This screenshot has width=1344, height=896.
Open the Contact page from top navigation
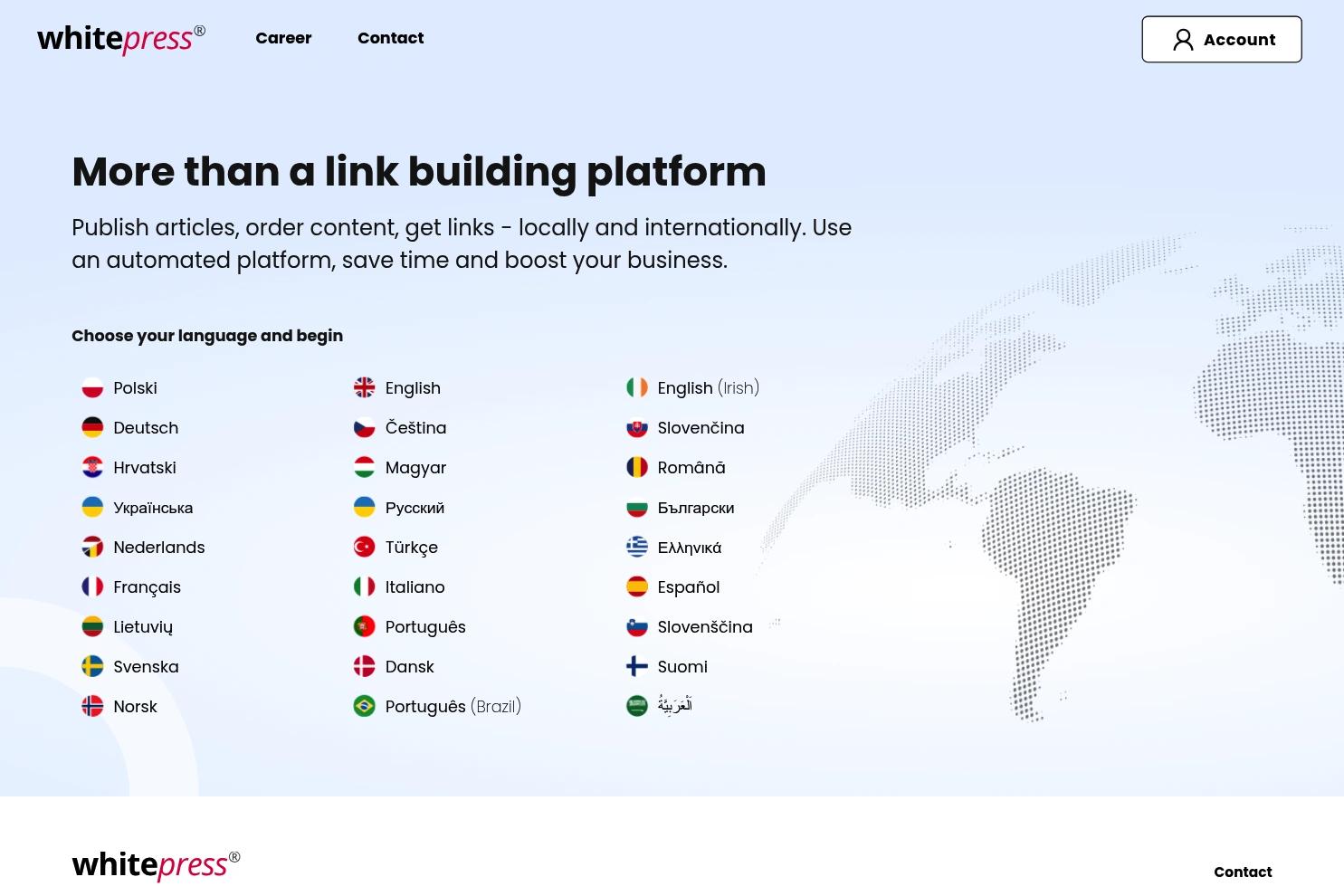tap(390, 38)
